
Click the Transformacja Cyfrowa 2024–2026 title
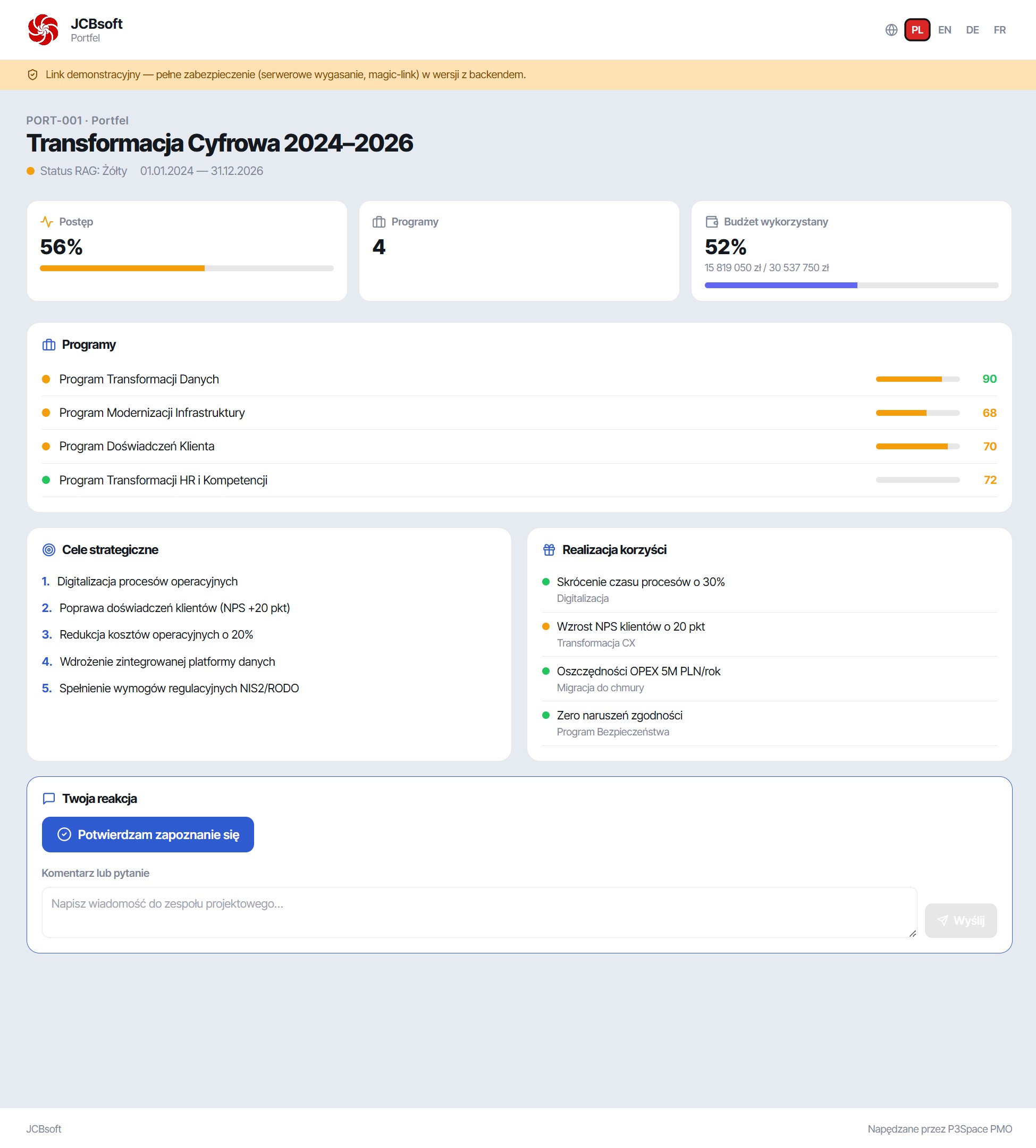(220, 143)
